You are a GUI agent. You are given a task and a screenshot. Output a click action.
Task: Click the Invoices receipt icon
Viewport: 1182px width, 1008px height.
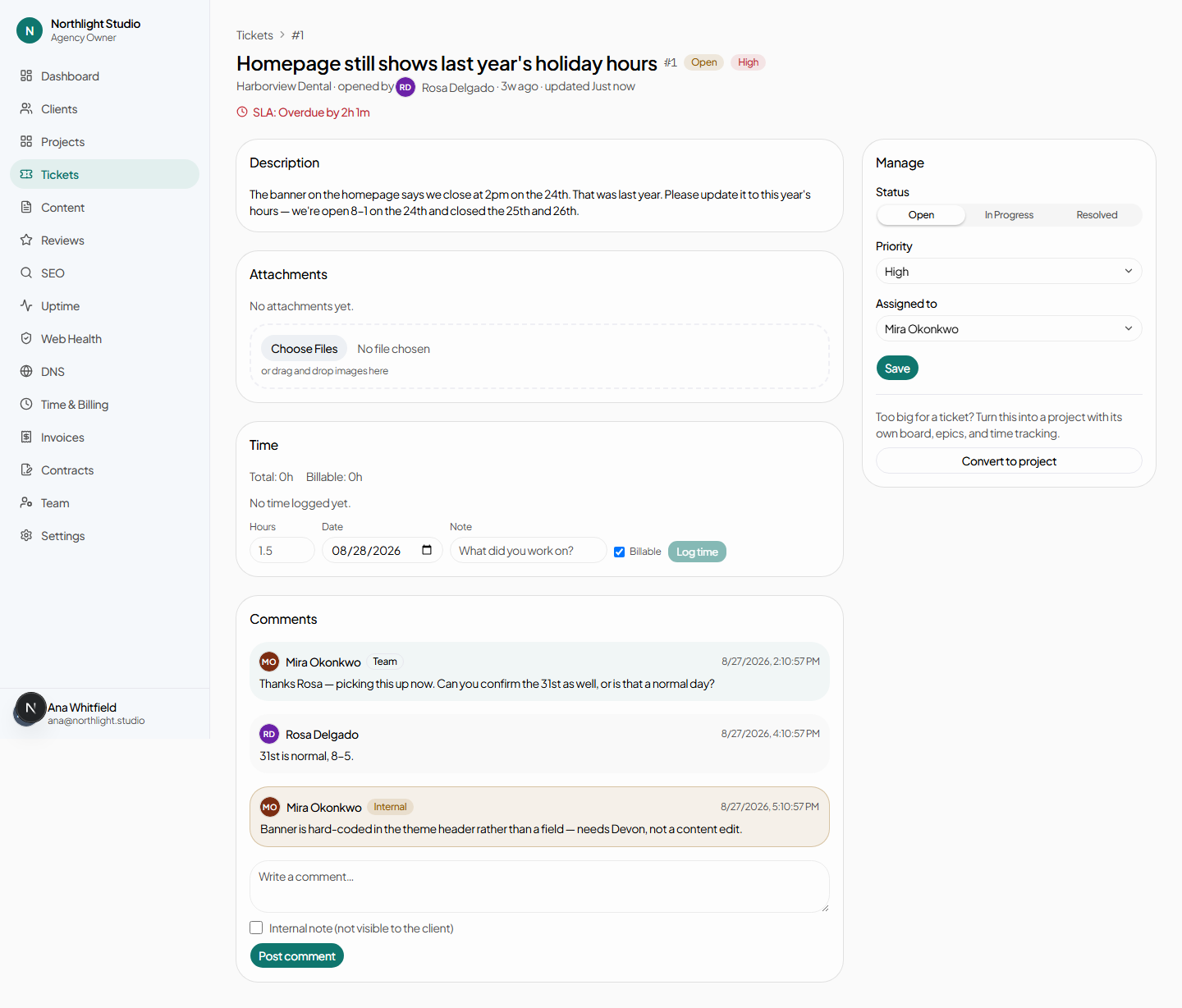click(26, 437)
